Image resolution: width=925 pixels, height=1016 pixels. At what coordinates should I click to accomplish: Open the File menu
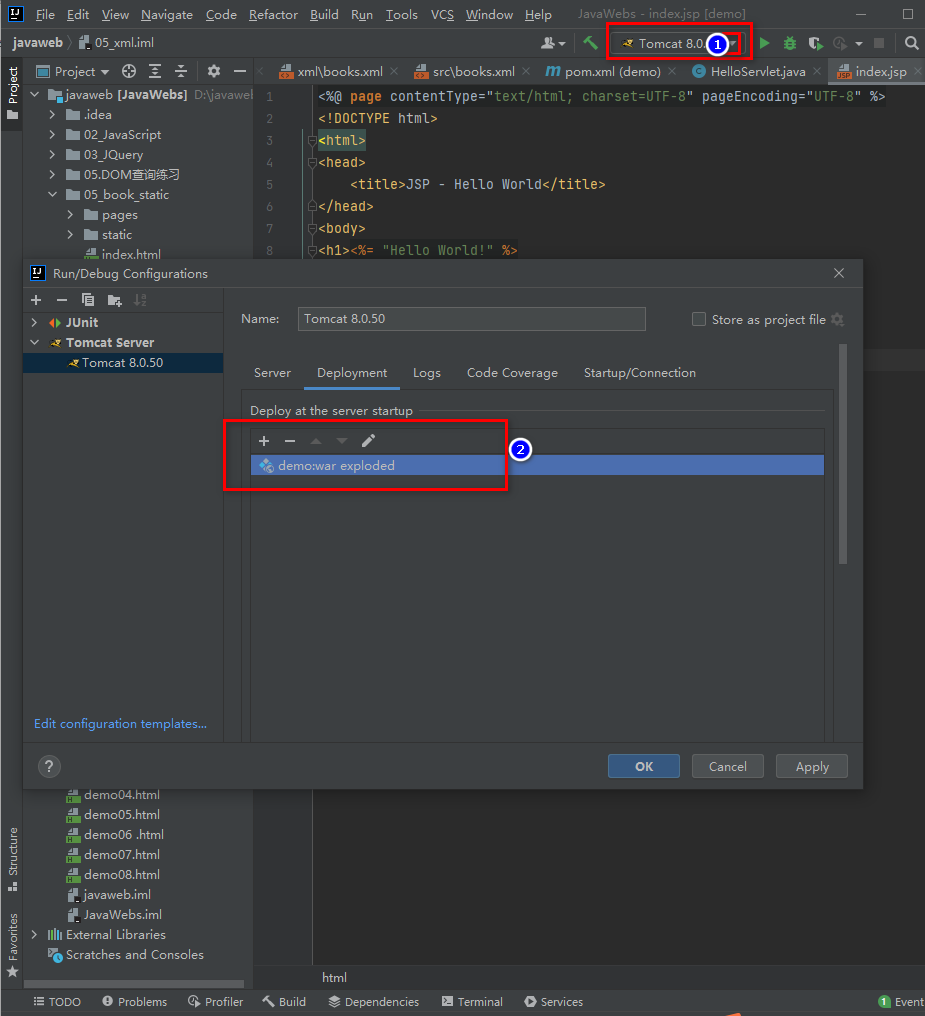[45, 14]
